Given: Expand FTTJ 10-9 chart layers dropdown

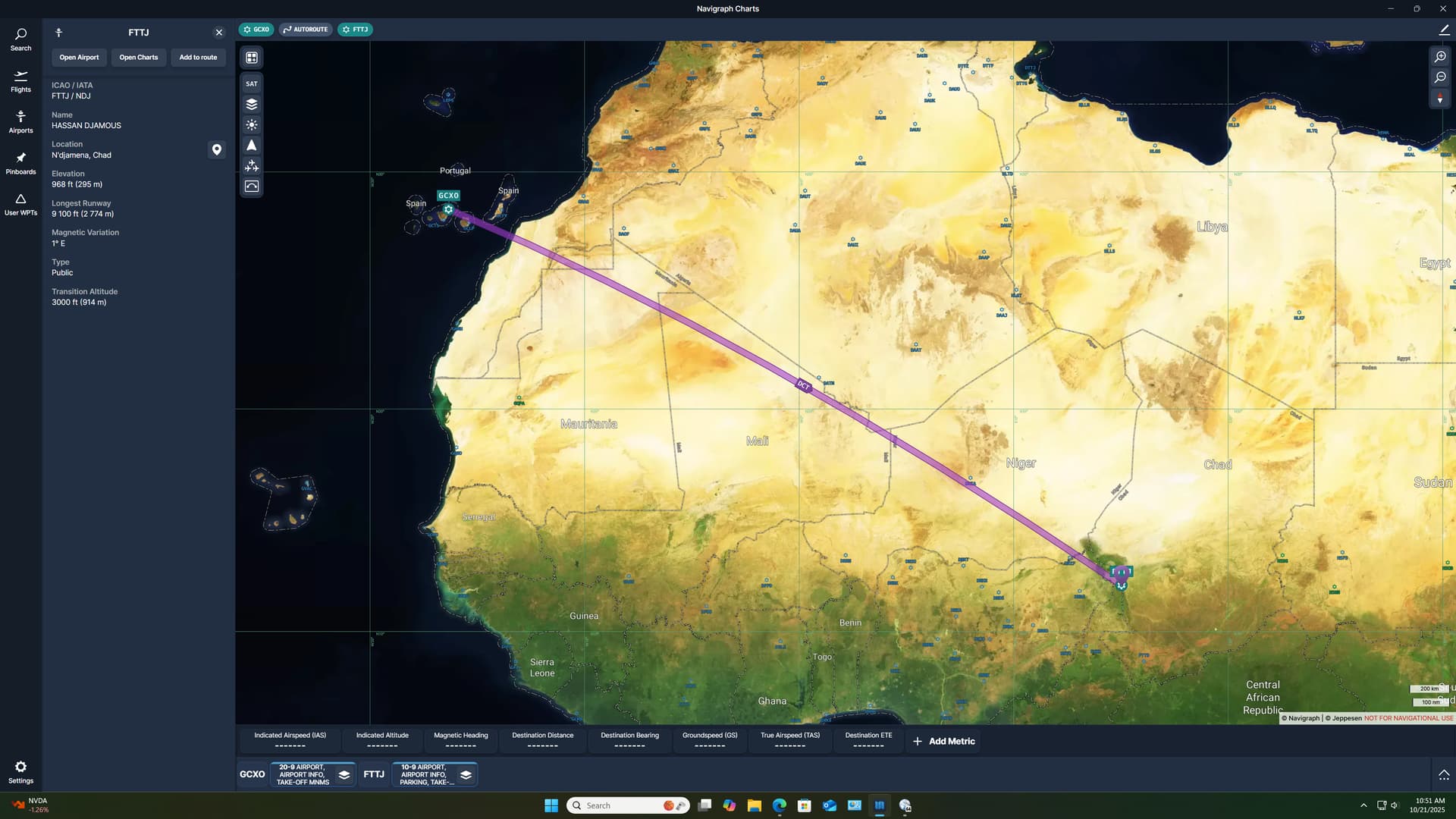Looking at the screenshot, I should pyautogui.click(x=466, y=775).
